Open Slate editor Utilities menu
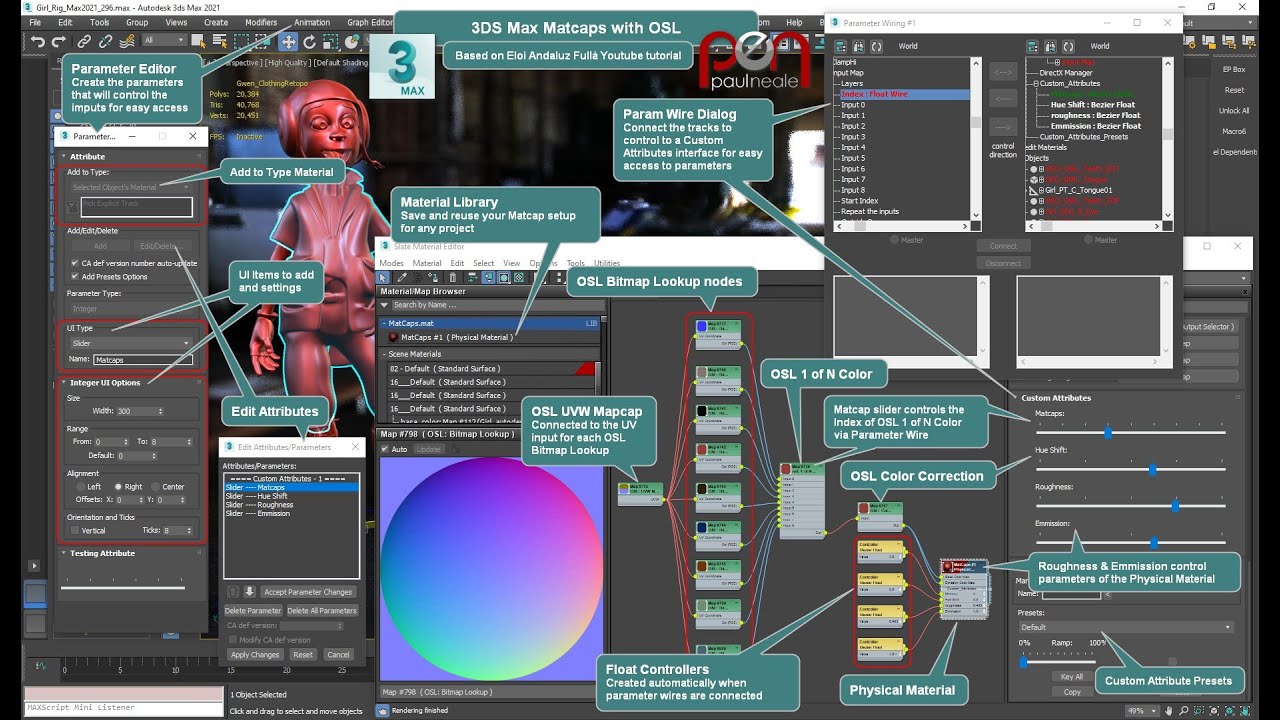Screen dimensions: 1280x720 607,263
